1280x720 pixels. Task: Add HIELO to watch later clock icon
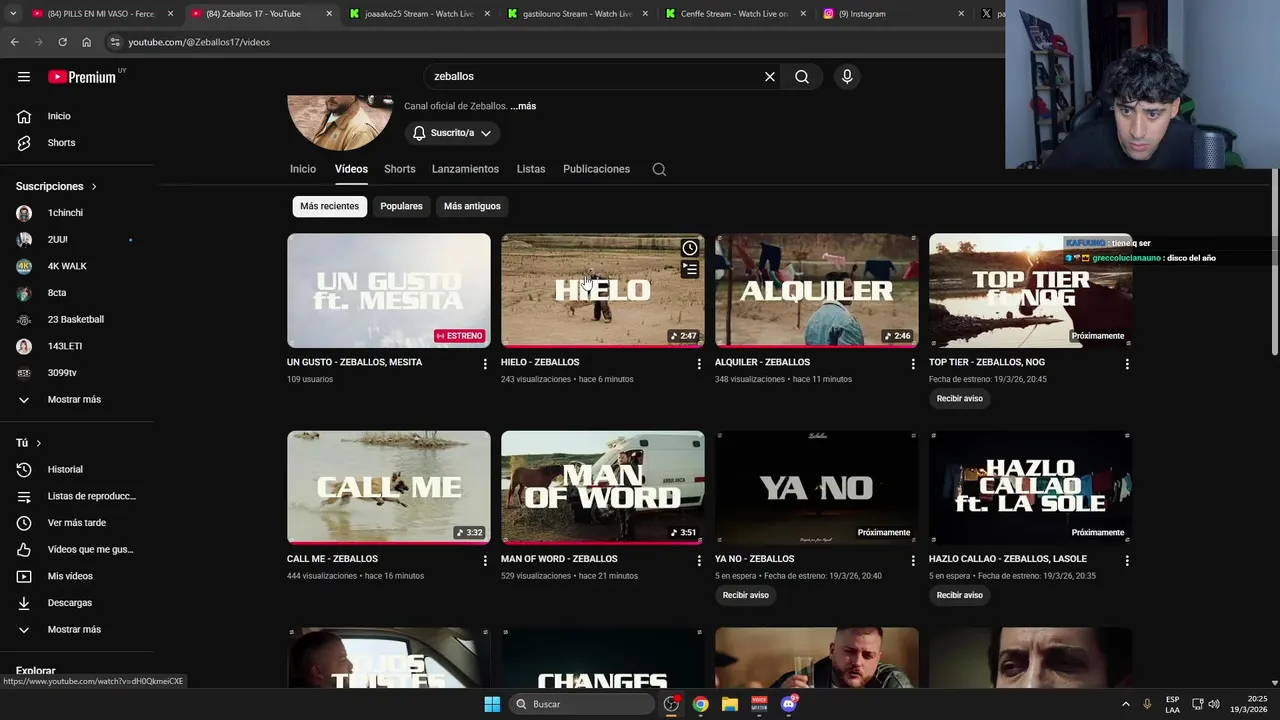tap(690, 248)
